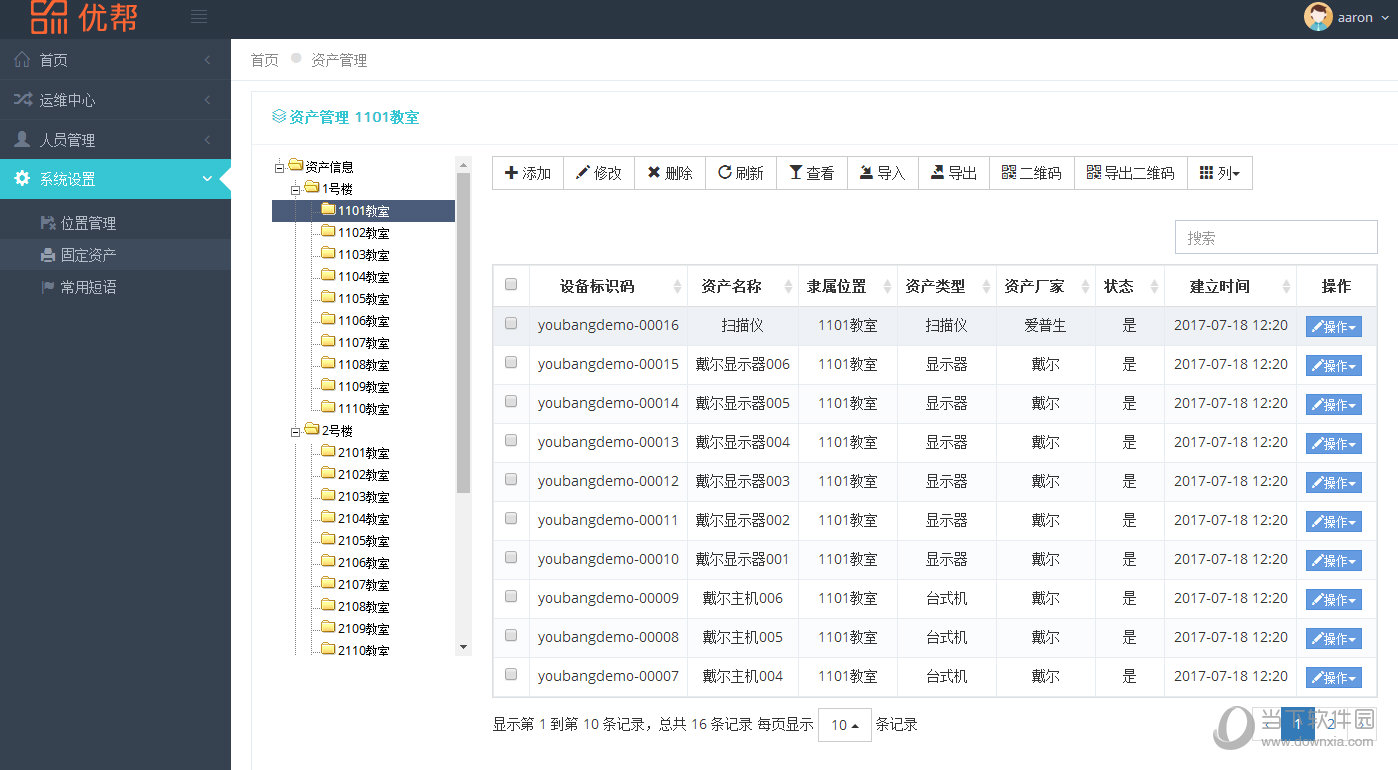This screenshot has height=770, width=1398.
Task: Check the row youbangdemo-00016 checkbox
Action: 511,323
